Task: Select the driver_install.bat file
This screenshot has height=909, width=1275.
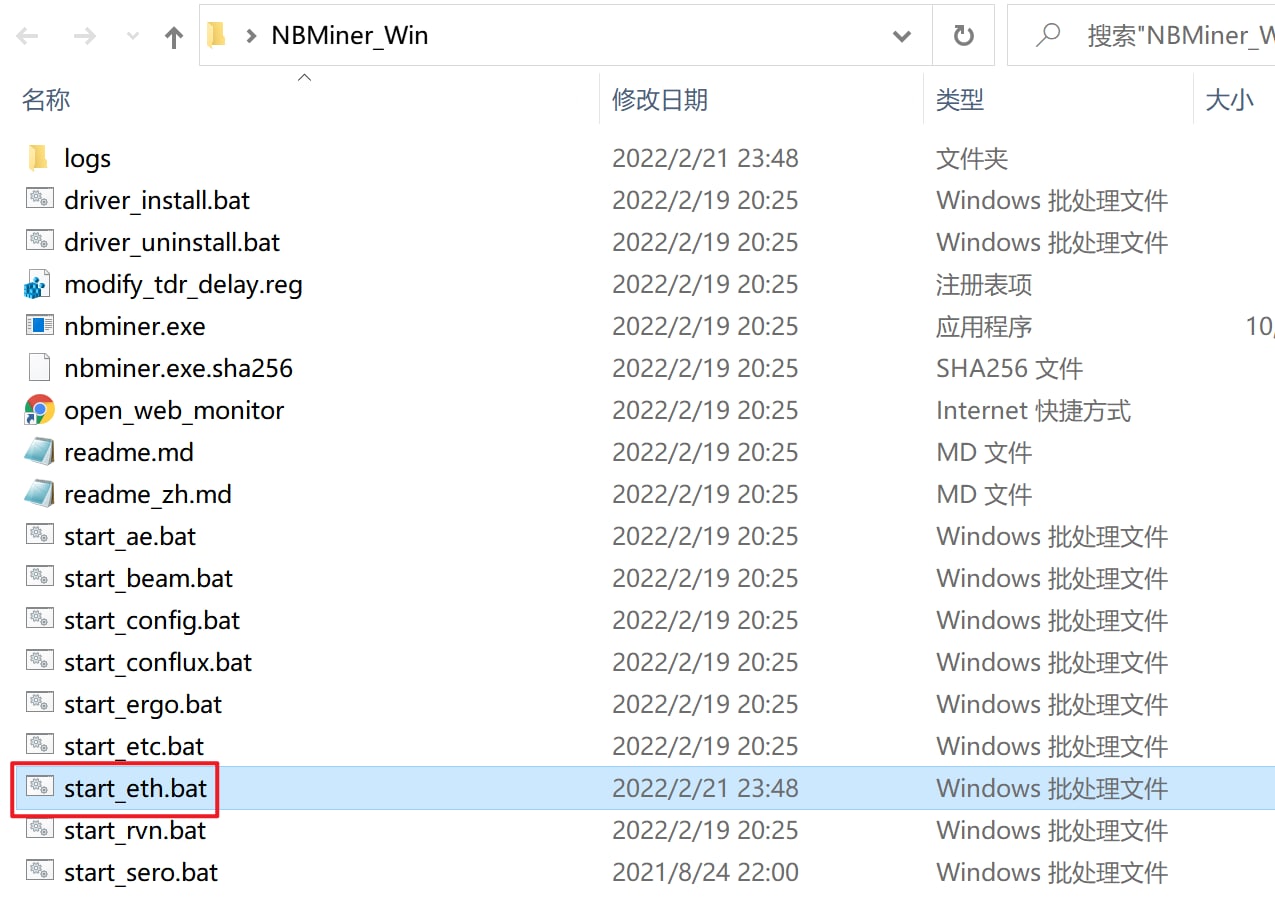Action: pos(156,200)
